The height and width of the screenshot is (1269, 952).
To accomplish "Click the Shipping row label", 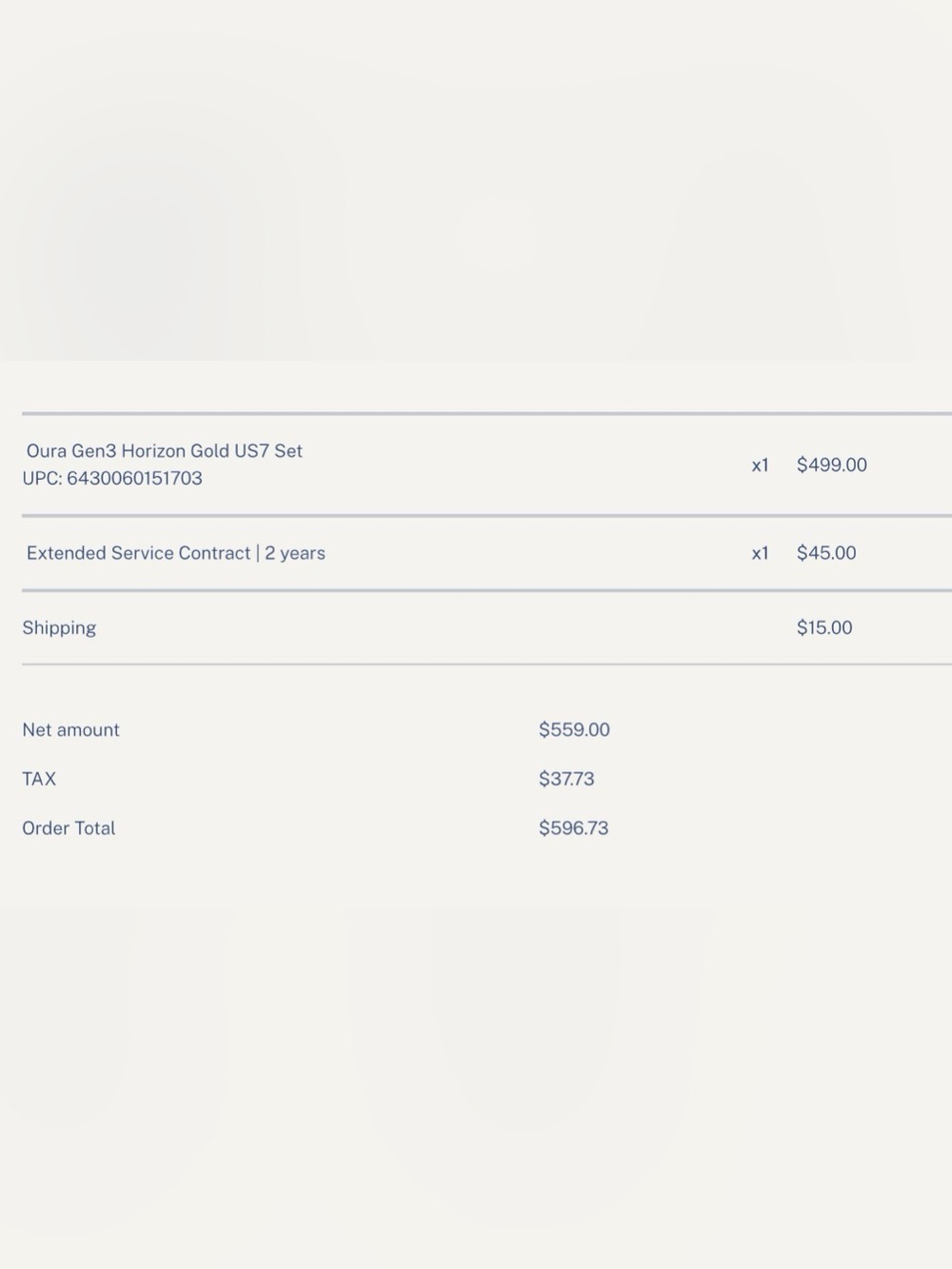I will point(59,628).
